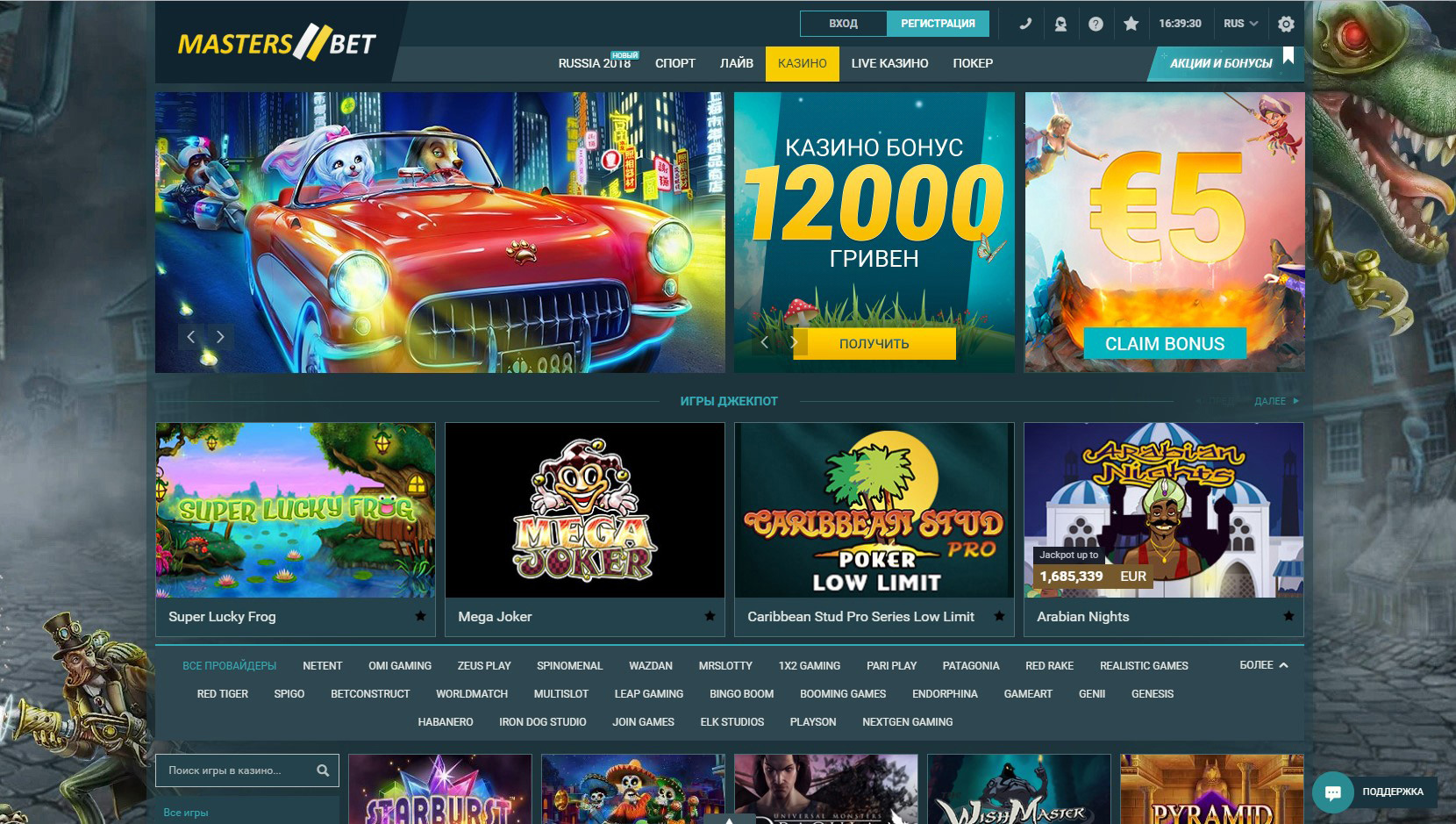Filter by ZEUS PLAY provider

(484, 666)
